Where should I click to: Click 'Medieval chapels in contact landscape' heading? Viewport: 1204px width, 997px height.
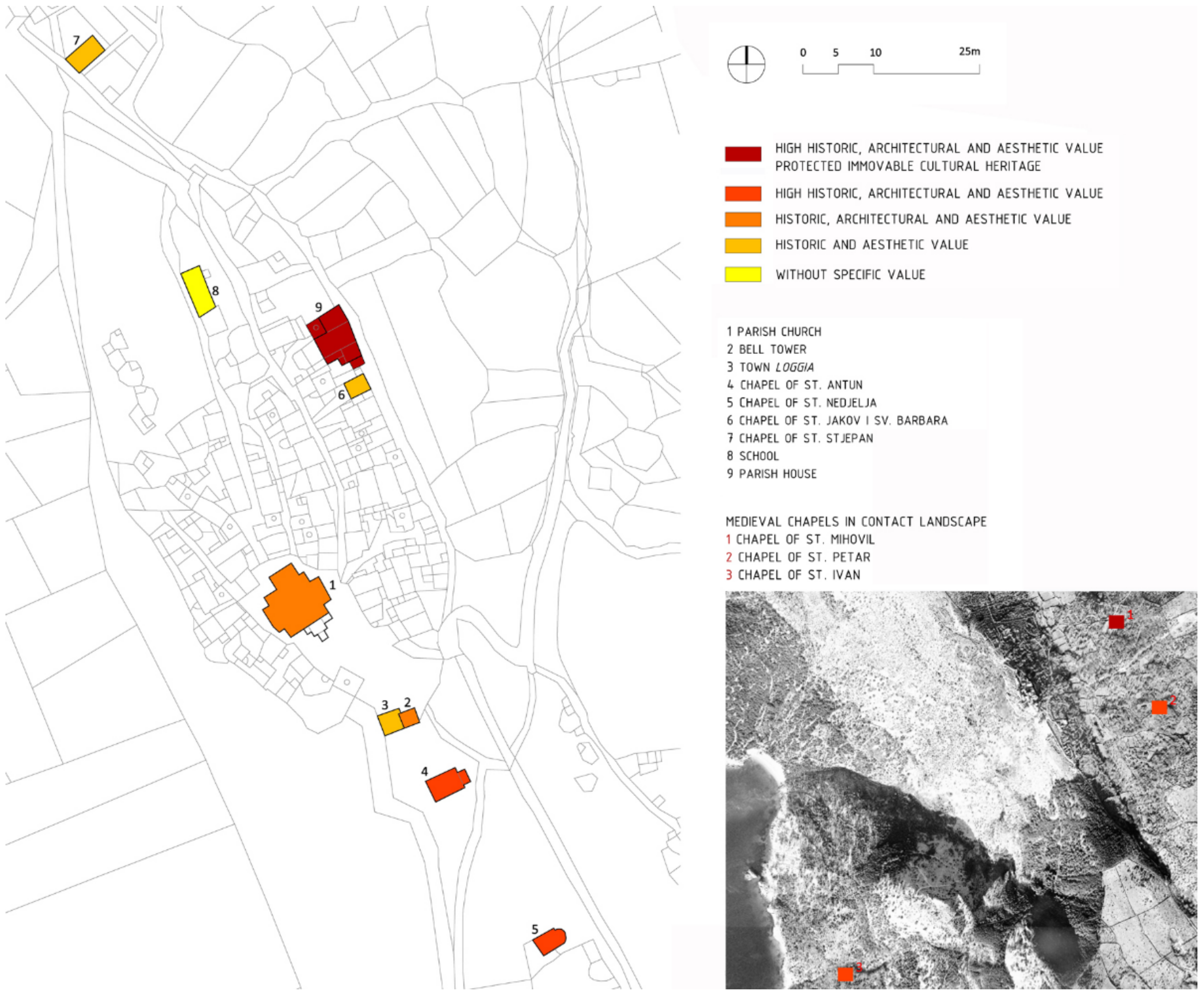coord(856,522)
